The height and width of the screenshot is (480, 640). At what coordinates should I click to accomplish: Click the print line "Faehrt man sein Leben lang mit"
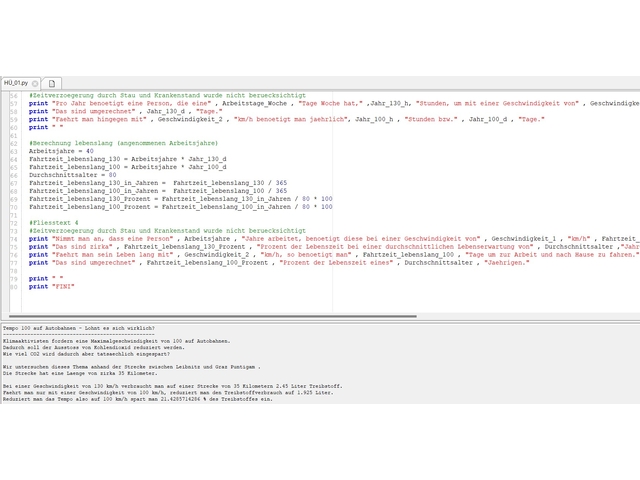[334, 255]
